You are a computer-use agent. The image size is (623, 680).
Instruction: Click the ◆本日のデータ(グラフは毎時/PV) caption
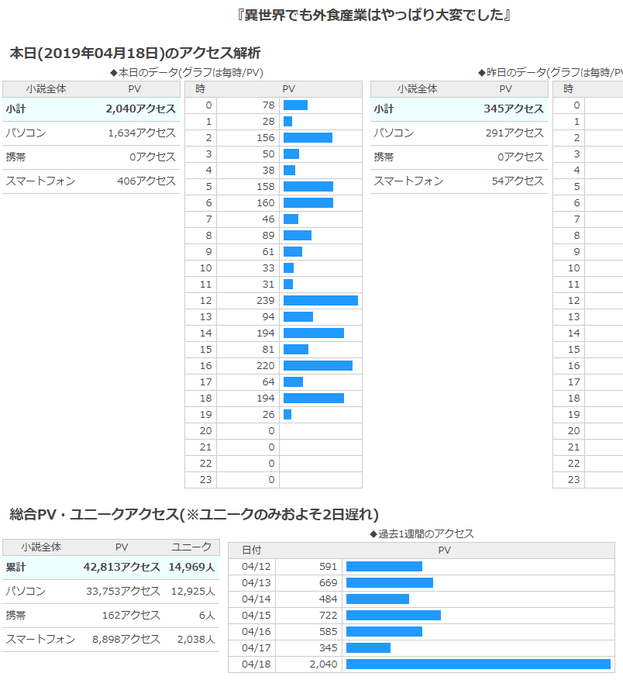pyautogui.click(x=187, y=72)
